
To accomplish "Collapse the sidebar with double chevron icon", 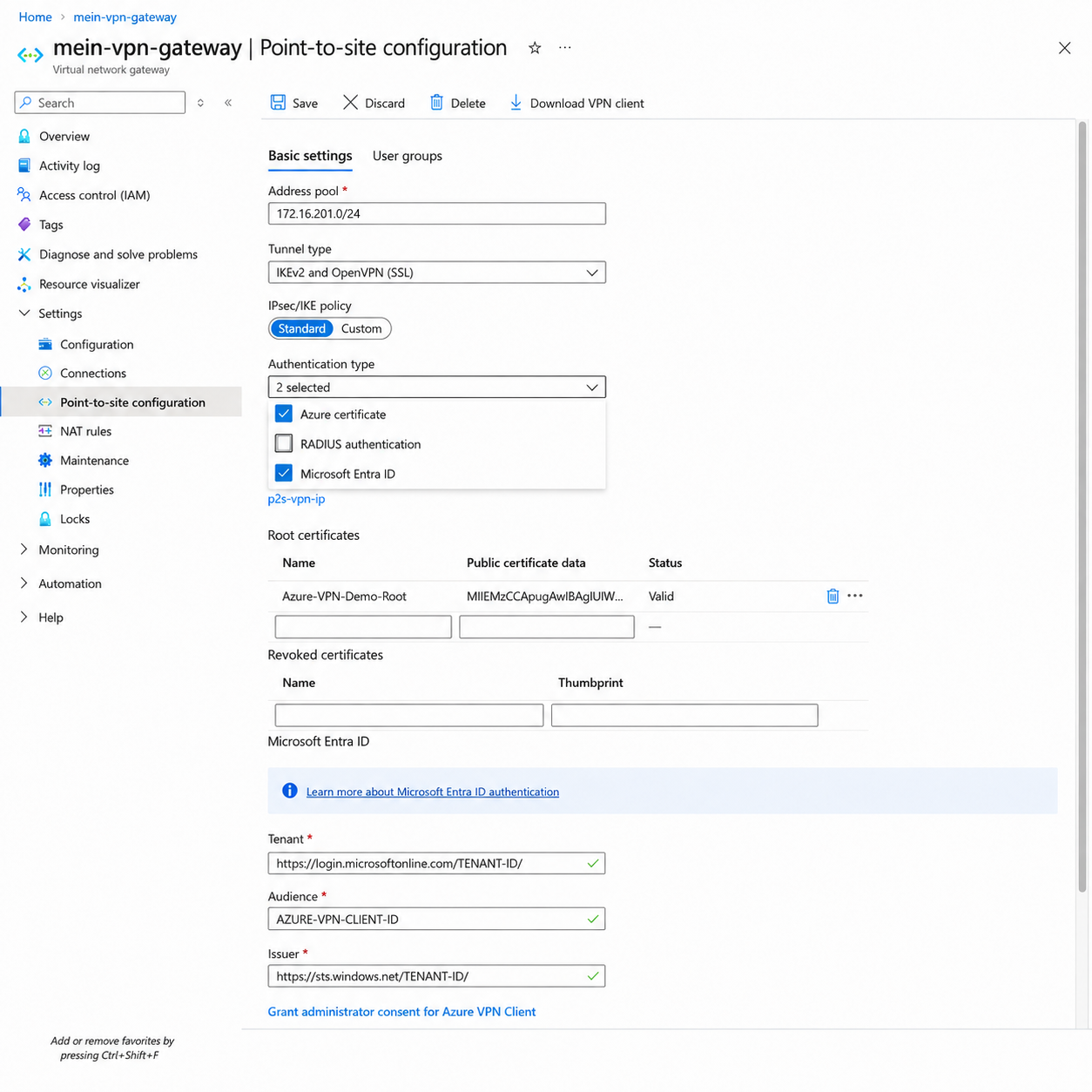I will [x=228, y=103].
